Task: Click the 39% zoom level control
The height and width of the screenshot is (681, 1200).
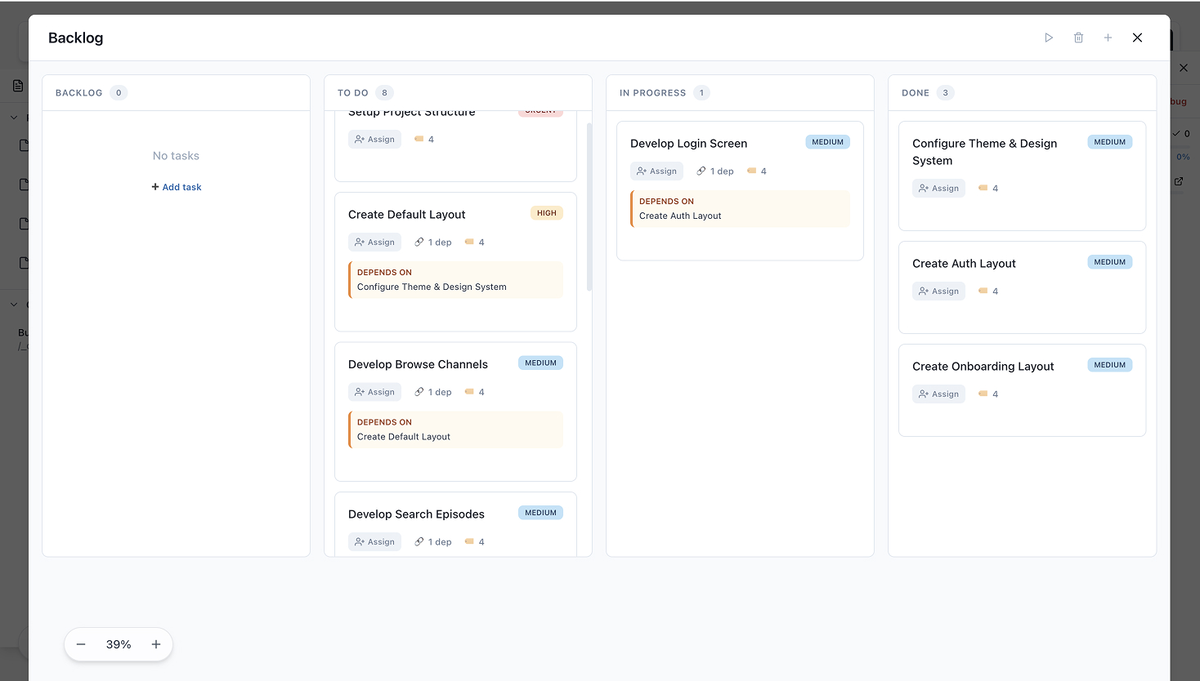Action: coord(118,644)
